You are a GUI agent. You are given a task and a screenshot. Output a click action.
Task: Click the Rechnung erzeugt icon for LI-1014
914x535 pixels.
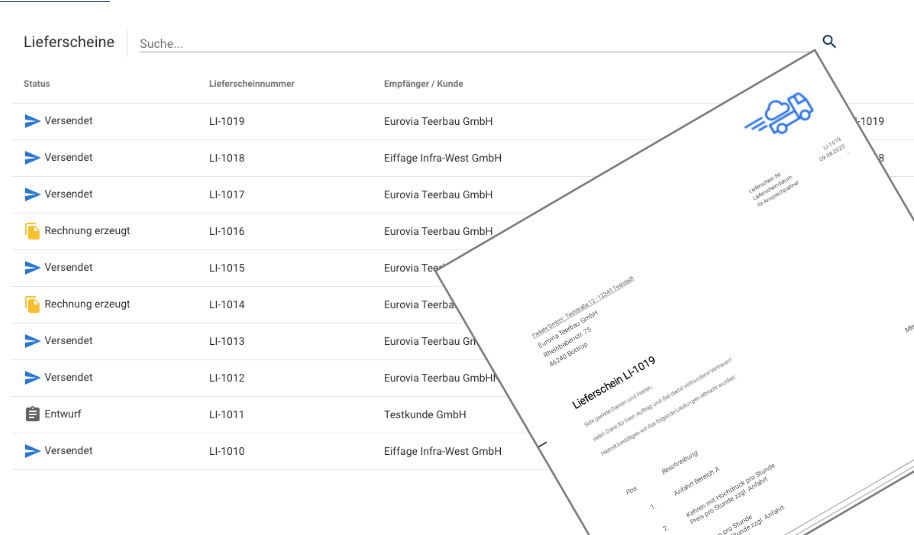32,304
